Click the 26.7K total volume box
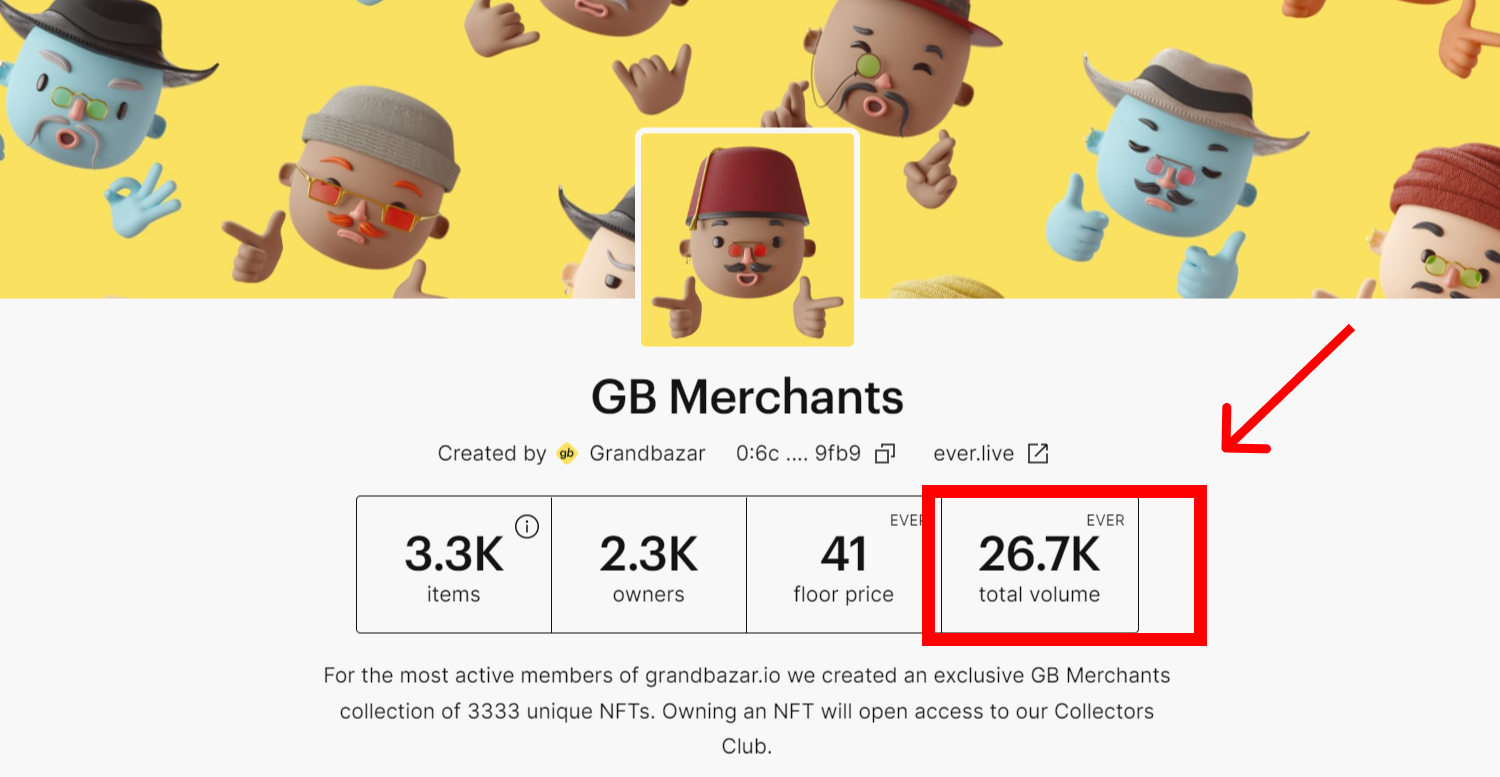The width and height of the screenshot is (1500, 777). point(1040,565)
